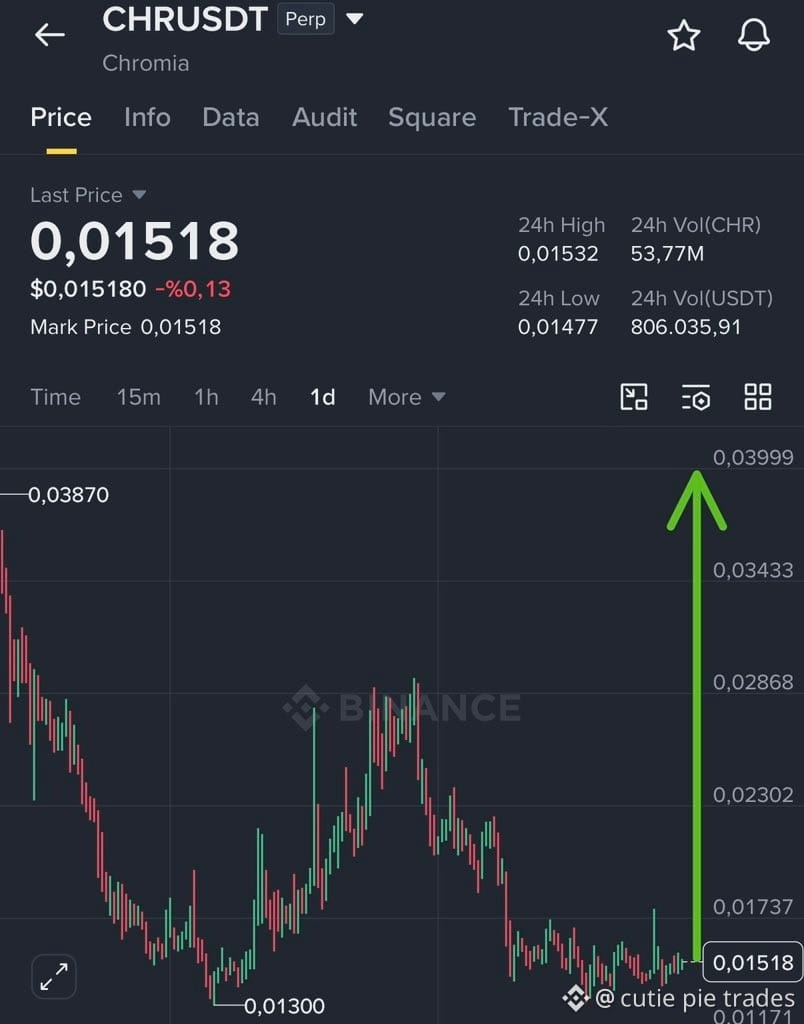Click the 24h High value 0,01532
The image size is (804, 1024).
(558, 253)
